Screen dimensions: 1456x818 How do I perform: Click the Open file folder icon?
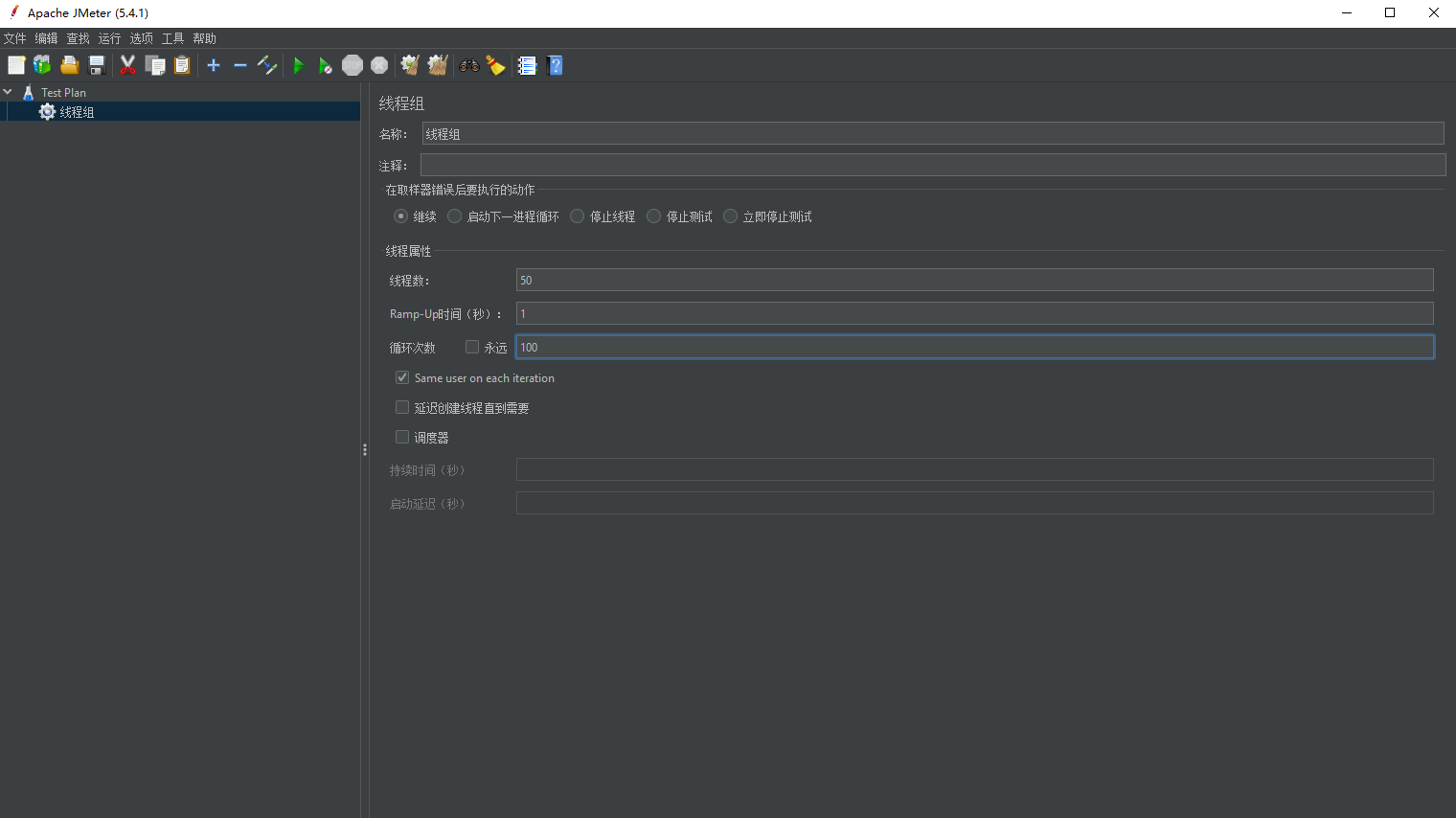point(69,65)
